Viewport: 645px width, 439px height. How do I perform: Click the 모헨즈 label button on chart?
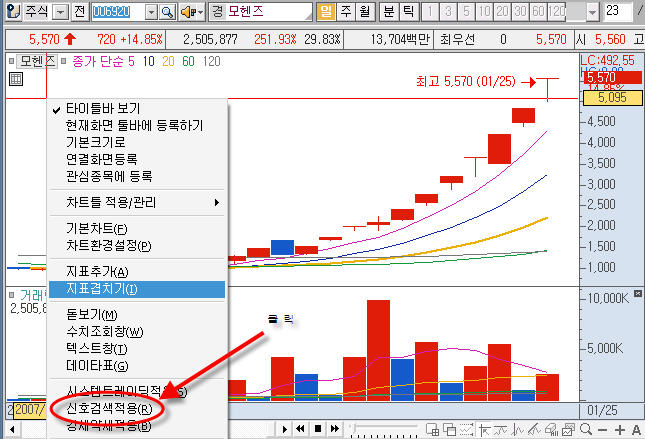[37, 61]
